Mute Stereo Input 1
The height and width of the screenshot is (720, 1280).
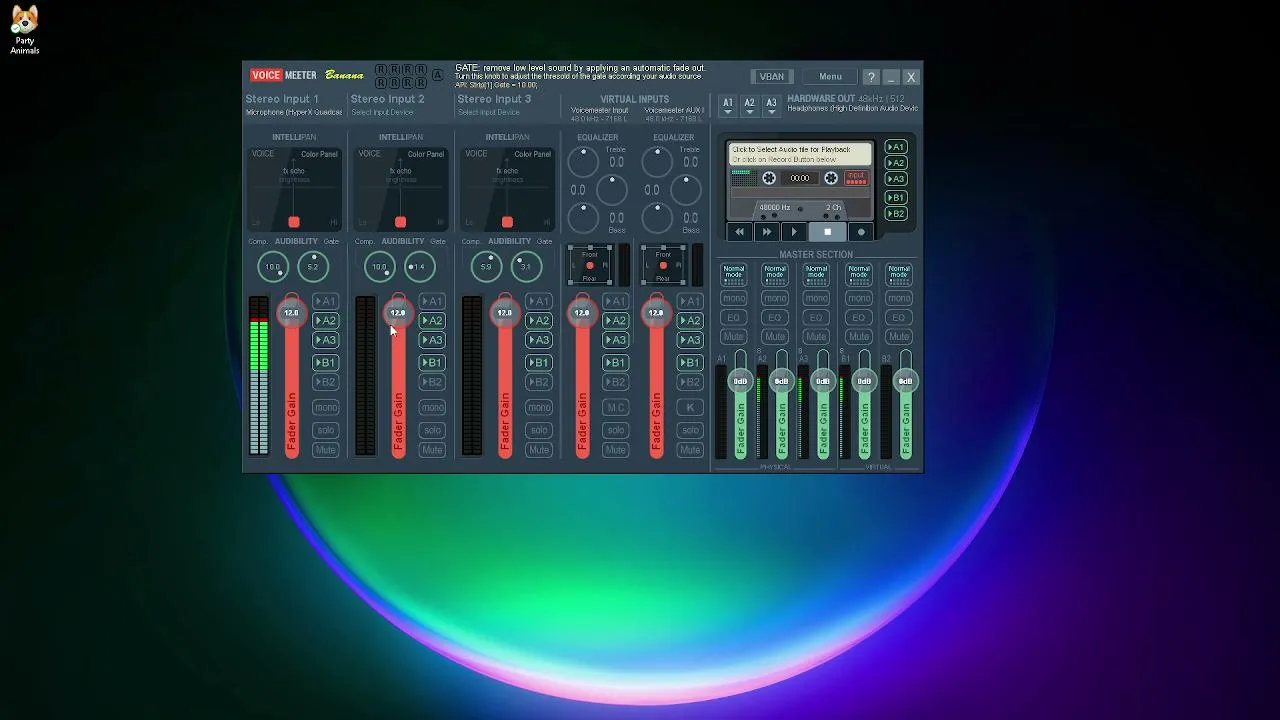click(326, 450)
